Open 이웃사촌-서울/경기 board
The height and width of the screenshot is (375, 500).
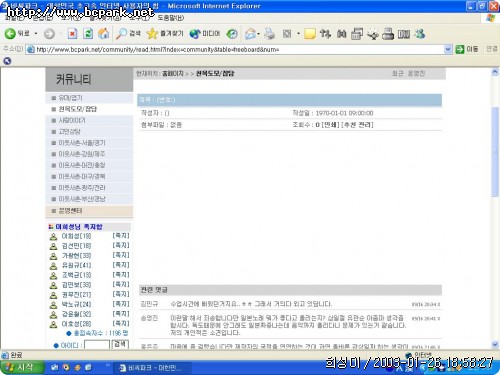(x=82, y=143)
